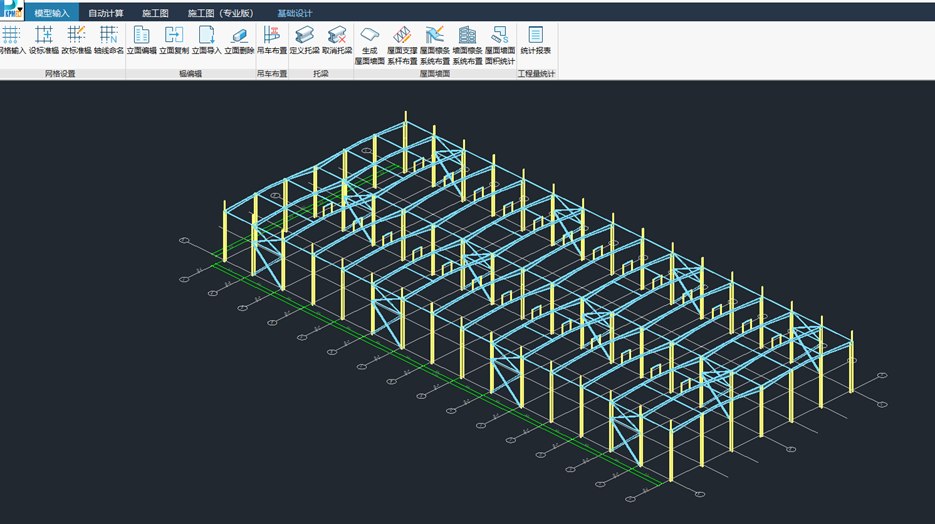The height and width of the screenshot is (524, 935).
Task: Choose the 改标准榀 edit tool
Action: (76, 41)
